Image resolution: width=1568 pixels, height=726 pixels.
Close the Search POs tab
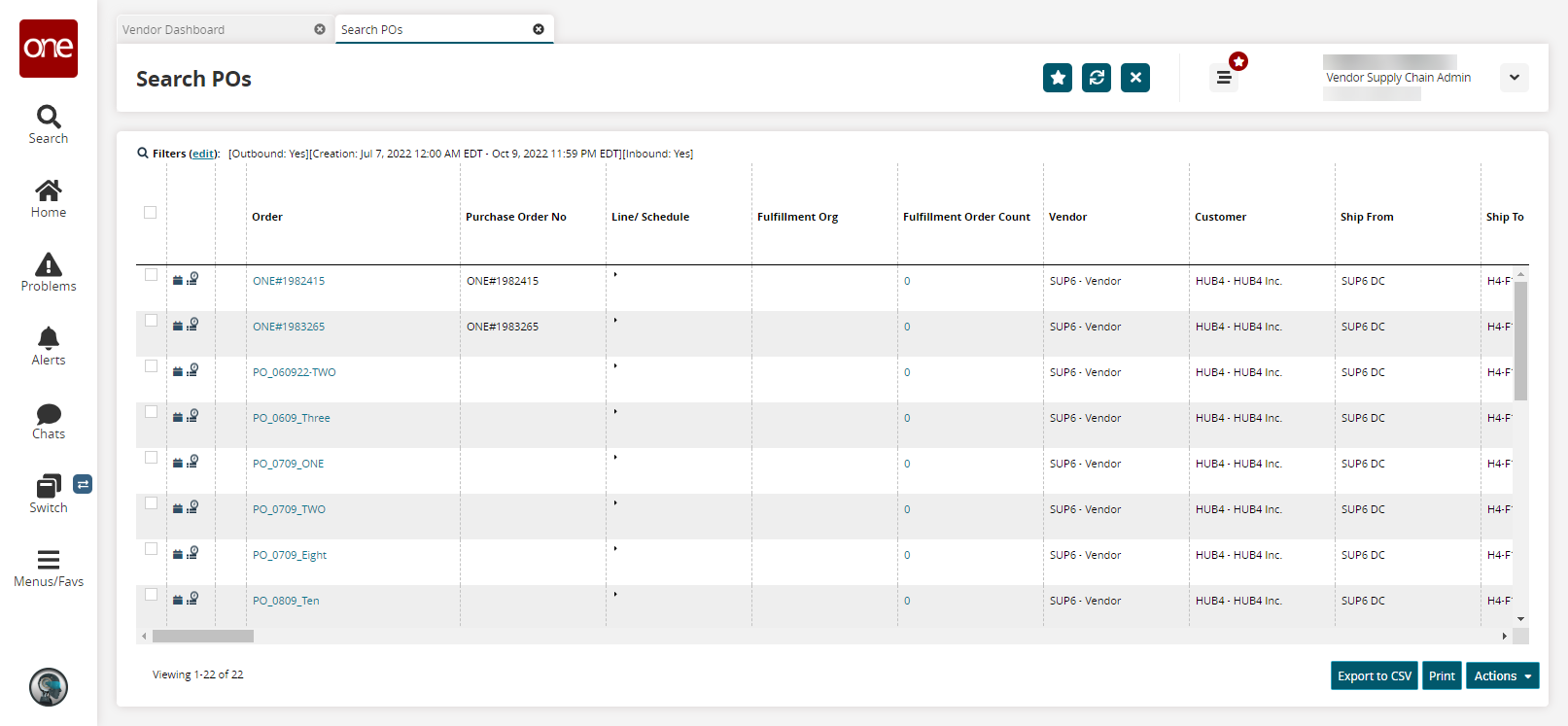tap(539, 30)
